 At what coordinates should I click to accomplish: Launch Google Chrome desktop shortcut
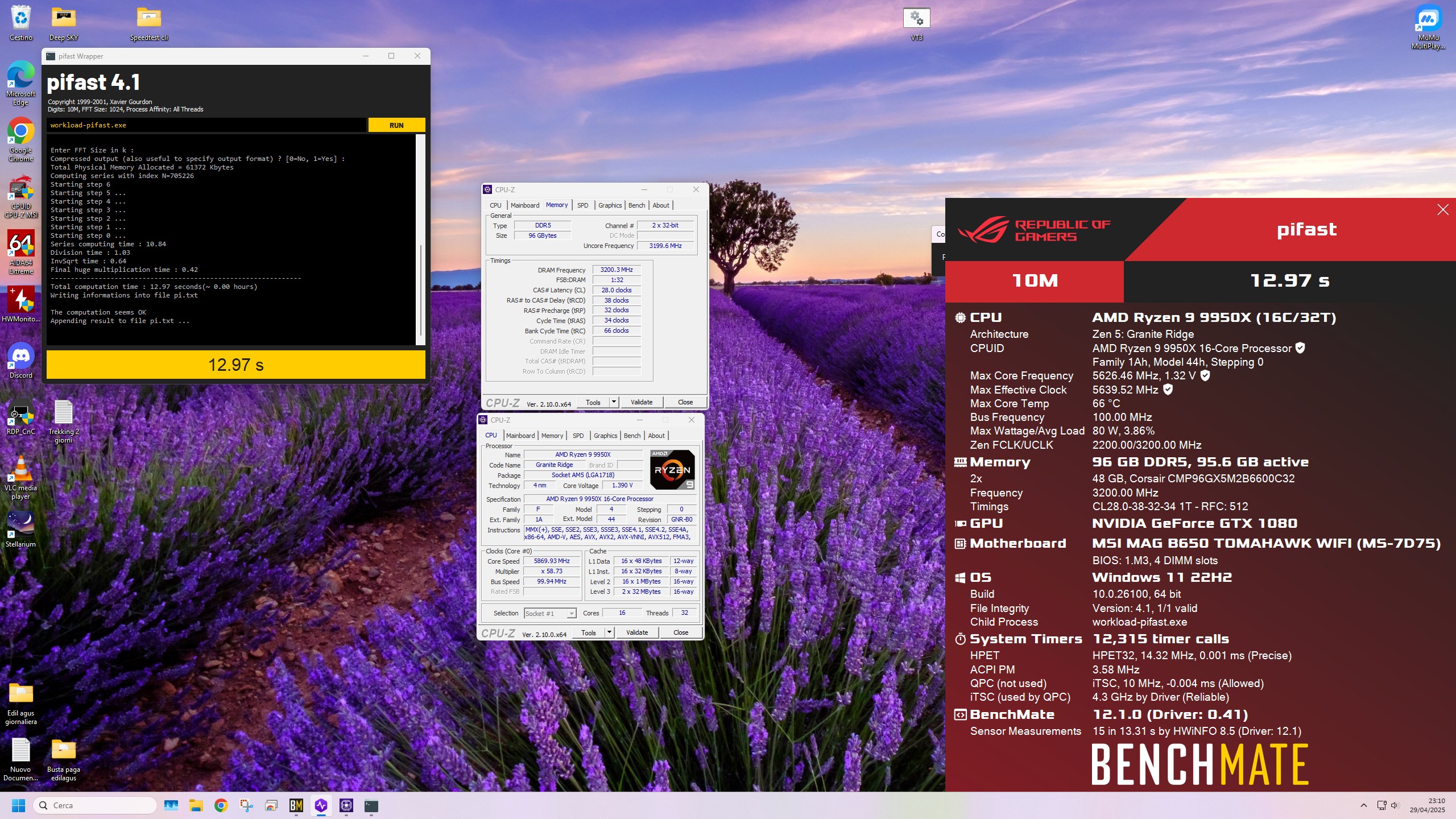[21, 139]
